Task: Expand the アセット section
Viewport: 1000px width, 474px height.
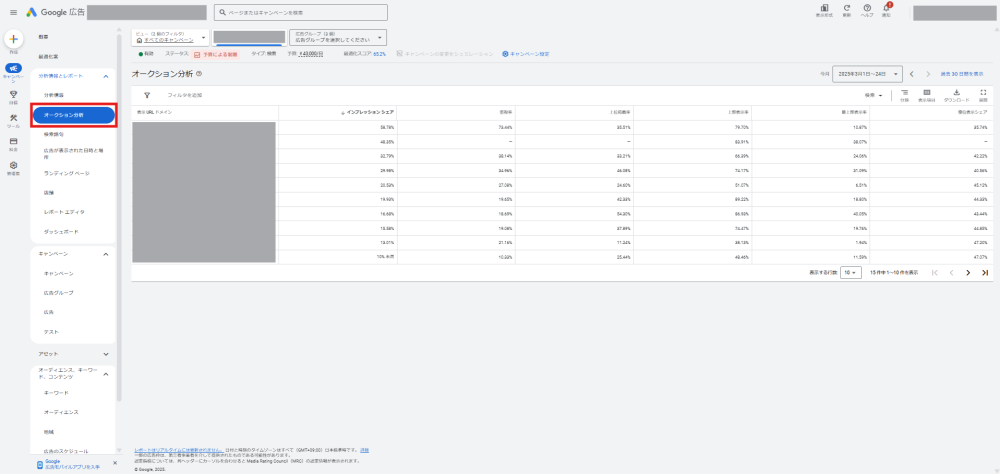Action: pyautogui.click(x=106, y=353)
